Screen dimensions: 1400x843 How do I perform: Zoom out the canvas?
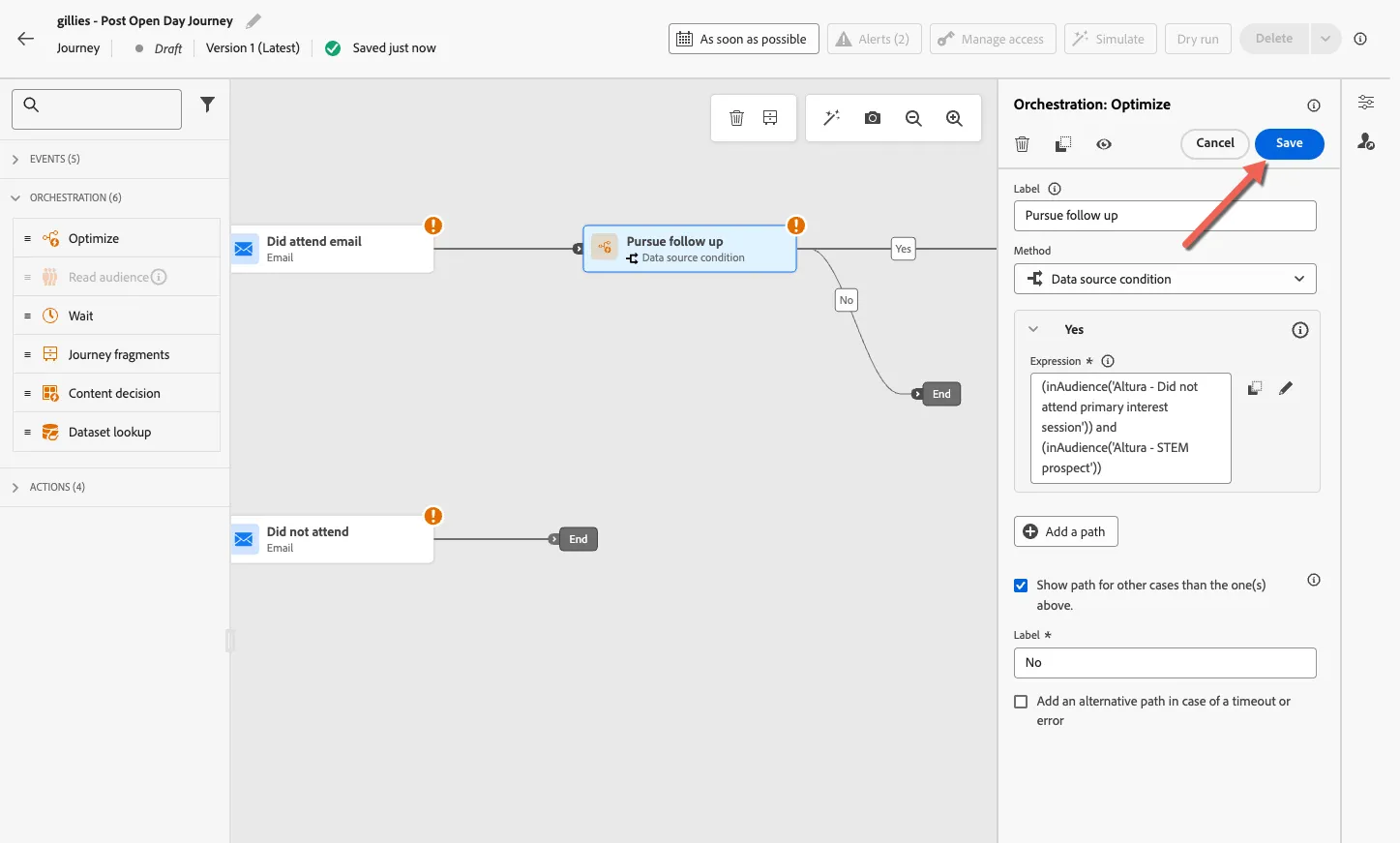pyautogui.click(x=913, y=118)
